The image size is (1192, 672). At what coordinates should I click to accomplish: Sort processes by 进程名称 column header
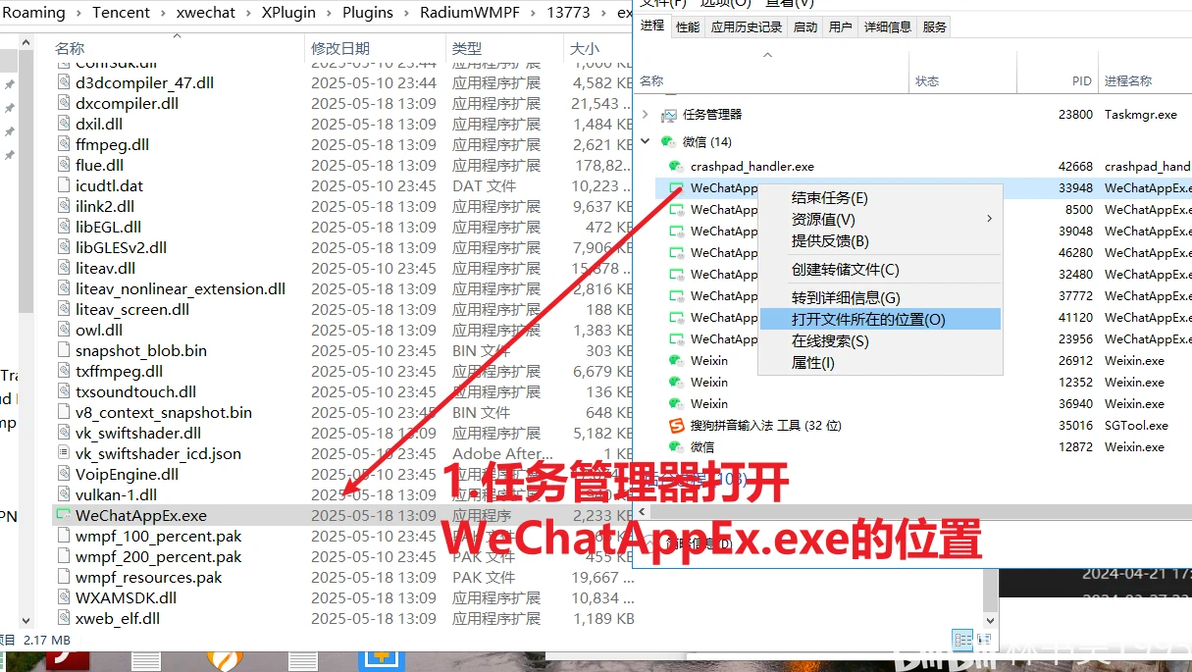[x=1127, y=81]
